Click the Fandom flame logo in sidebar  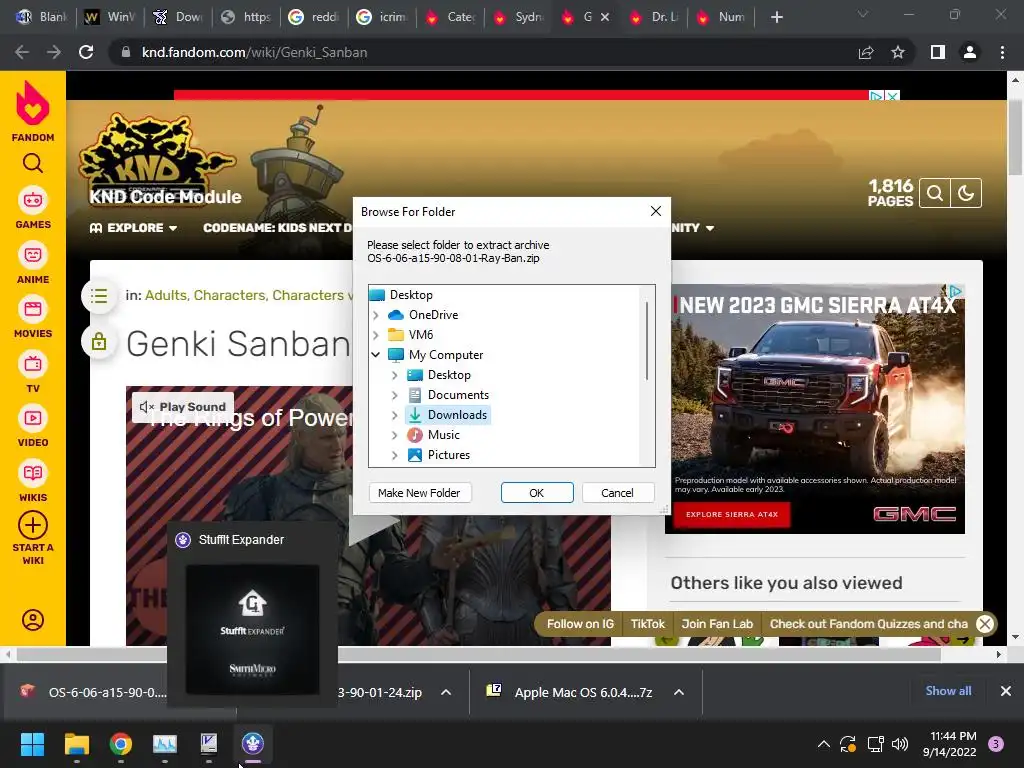33,103
